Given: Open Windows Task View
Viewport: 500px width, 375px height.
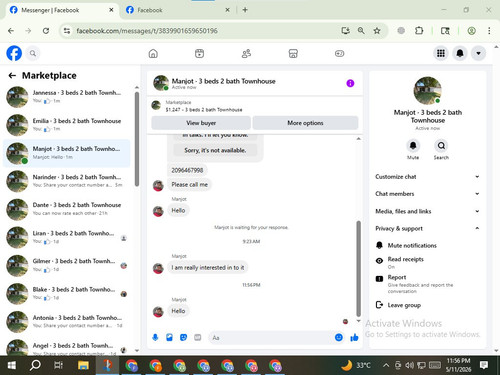Looking at the screenshot, I should [x=59, y=366].
